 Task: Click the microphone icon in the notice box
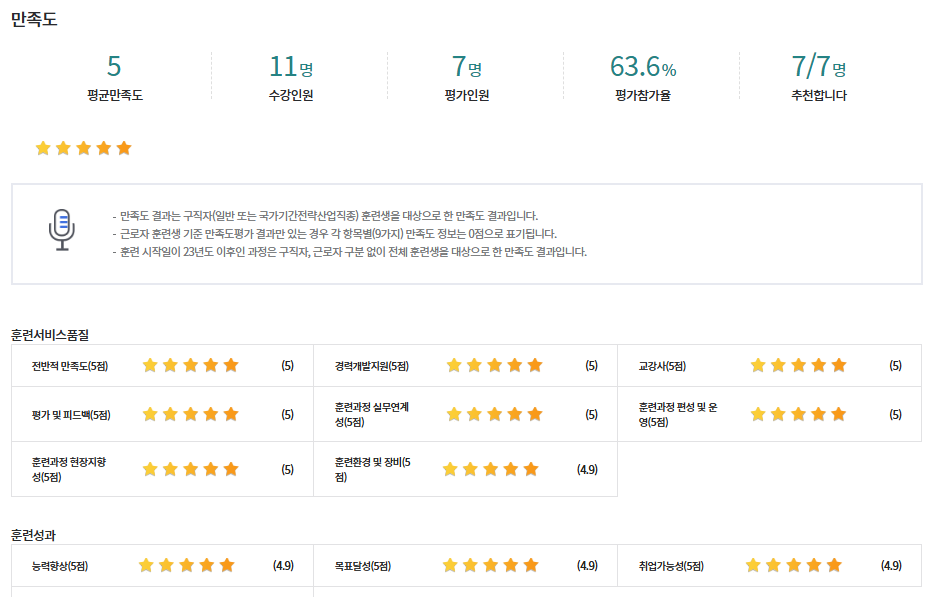62,229
